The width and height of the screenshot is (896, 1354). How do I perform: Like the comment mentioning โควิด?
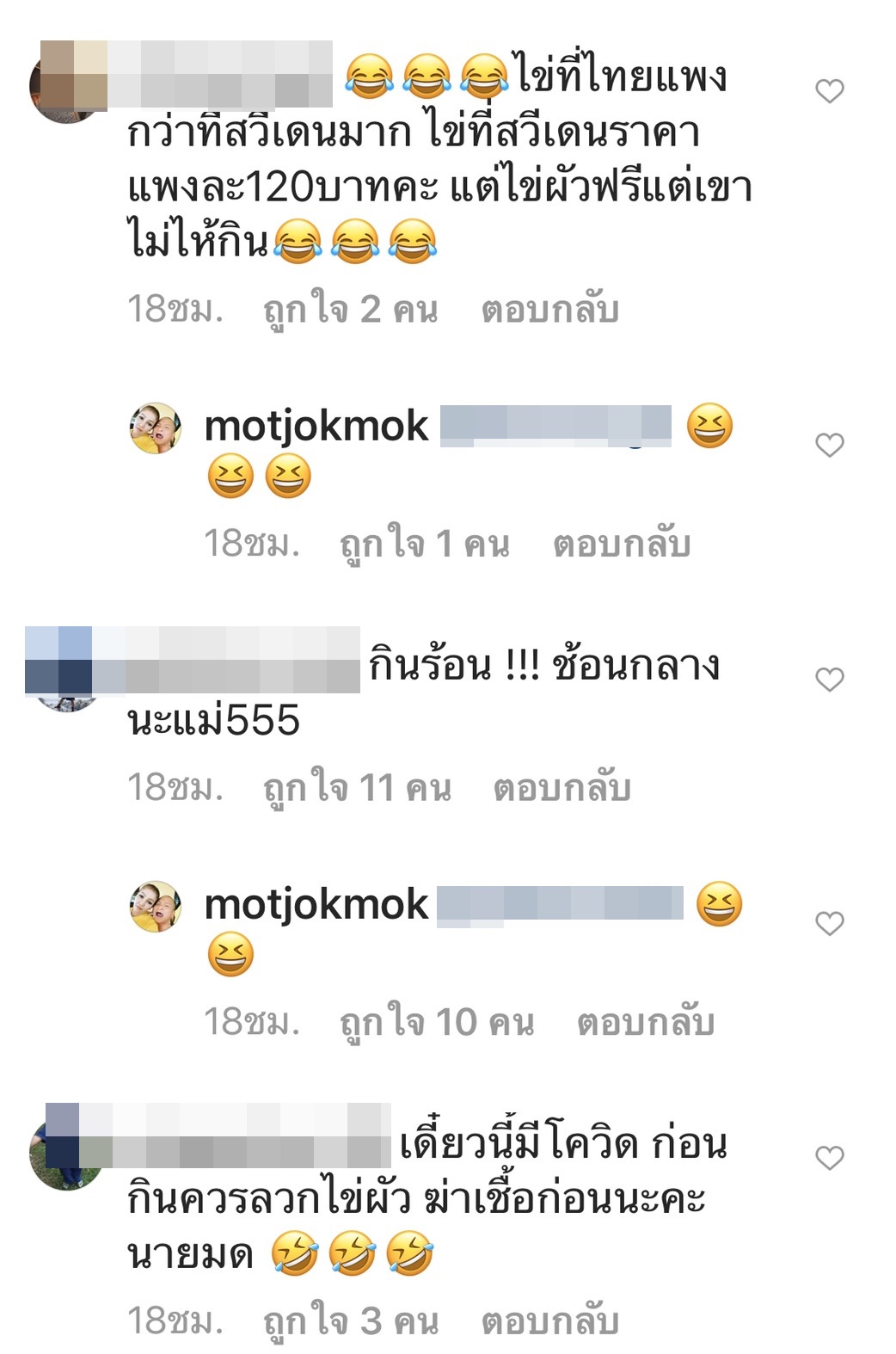coord(829,1158)
